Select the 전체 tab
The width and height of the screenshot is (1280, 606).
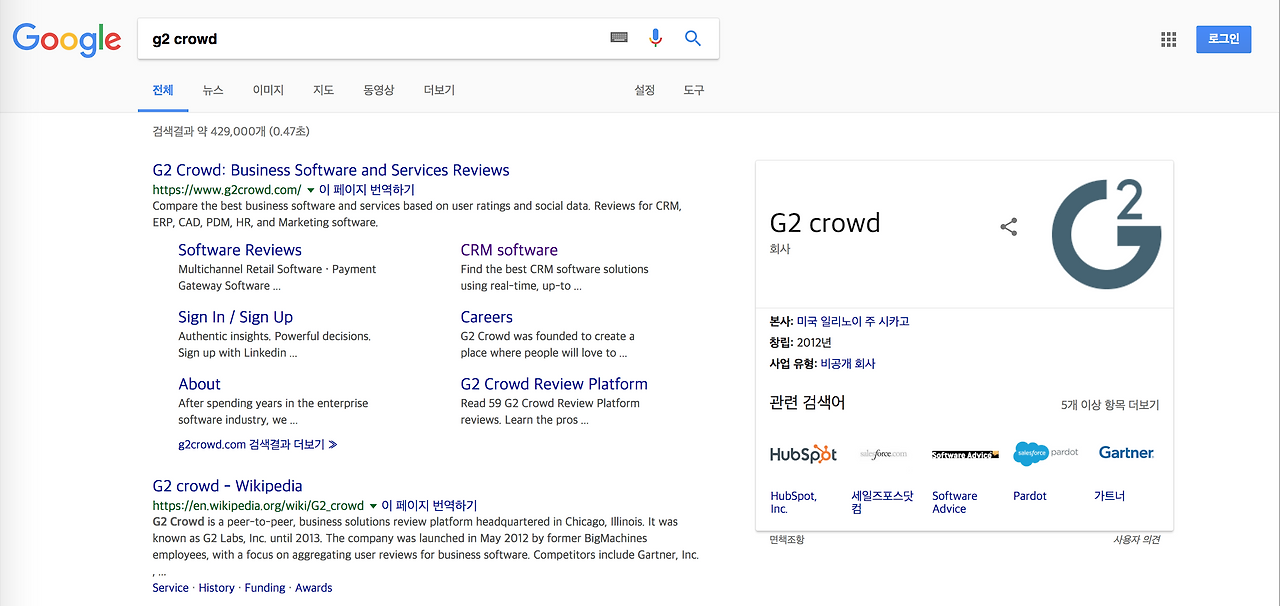pos(163,90)
